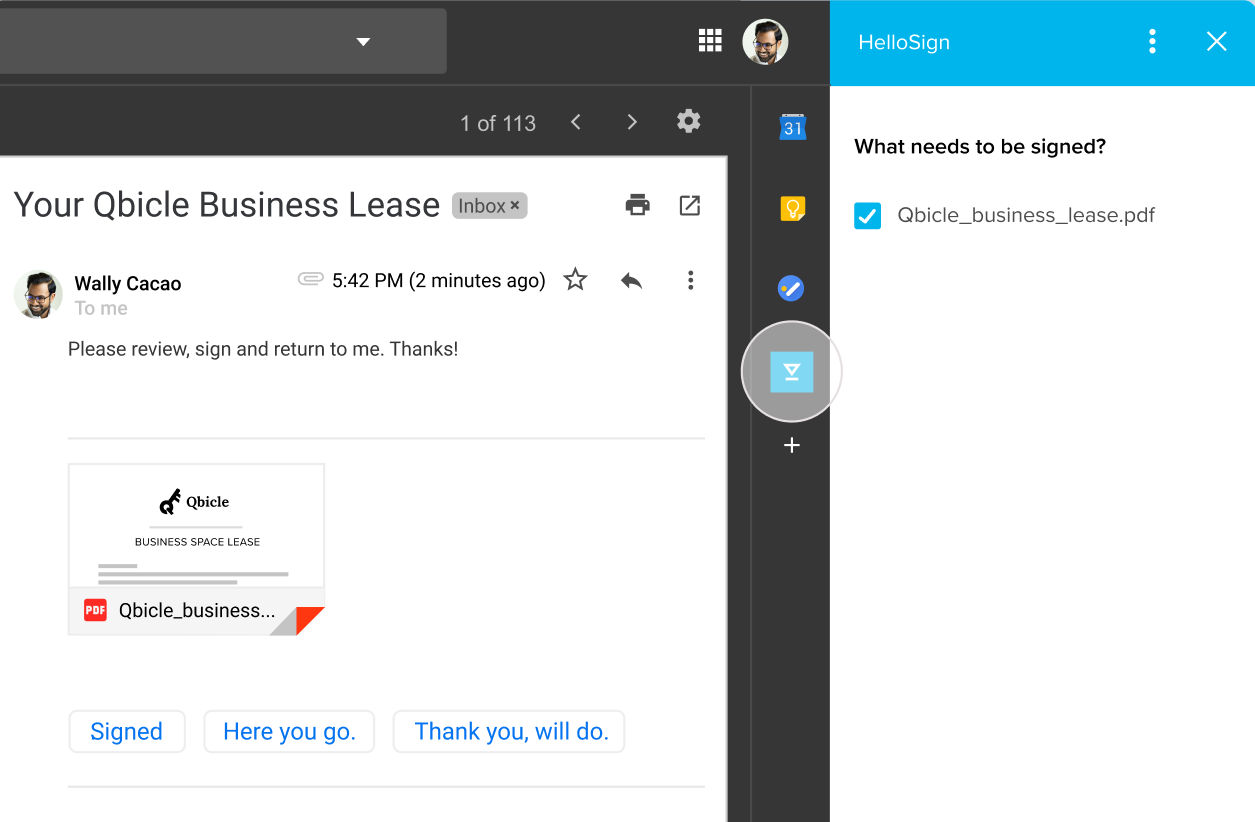Star the email from Wally Cacao
Image resolution: width=1255 pixels, height=822 pixels.
click(x=575, y=280)
